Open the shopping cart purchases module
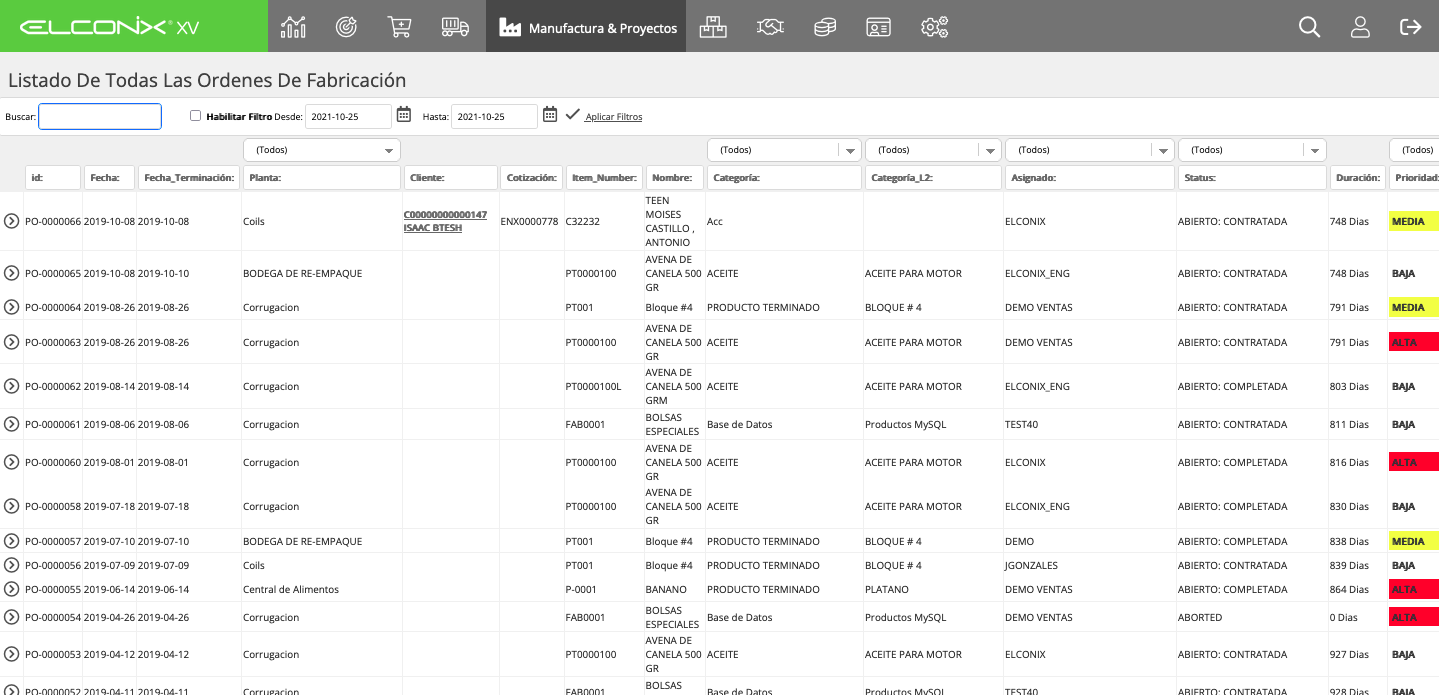1439x695 pixels. click(399, 27)
